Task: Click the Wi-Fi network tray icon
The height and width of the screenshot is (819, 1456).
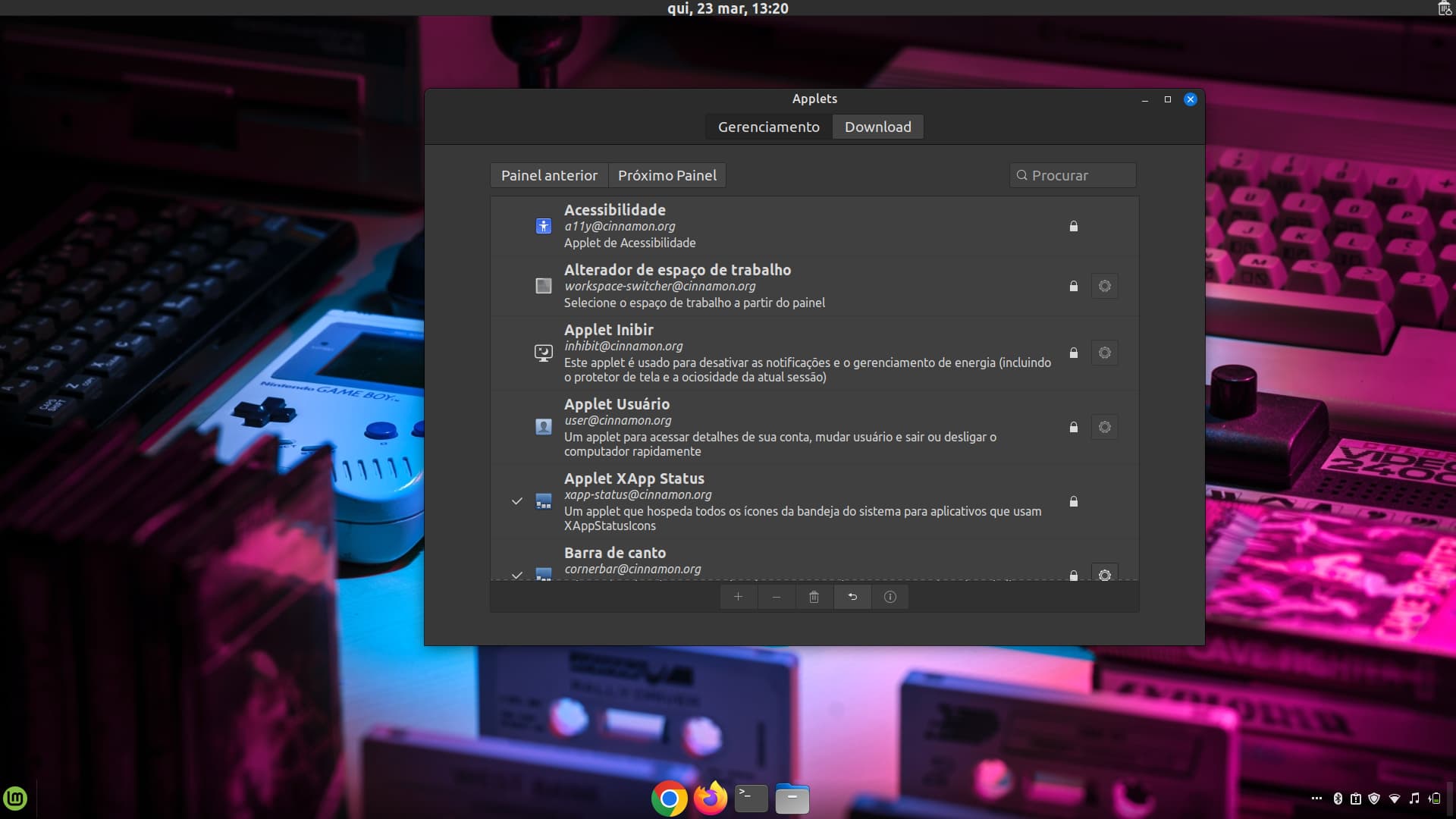Action: pyautogui.click(x=1394, y=798)
